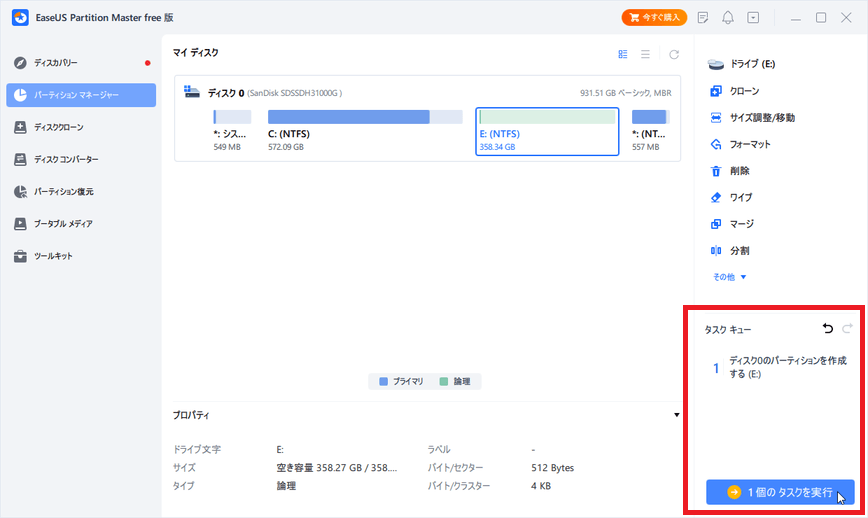Select the C: (NTFS) partition bar
The height and width of the screenshot is (518, 868).
point(365,117)
